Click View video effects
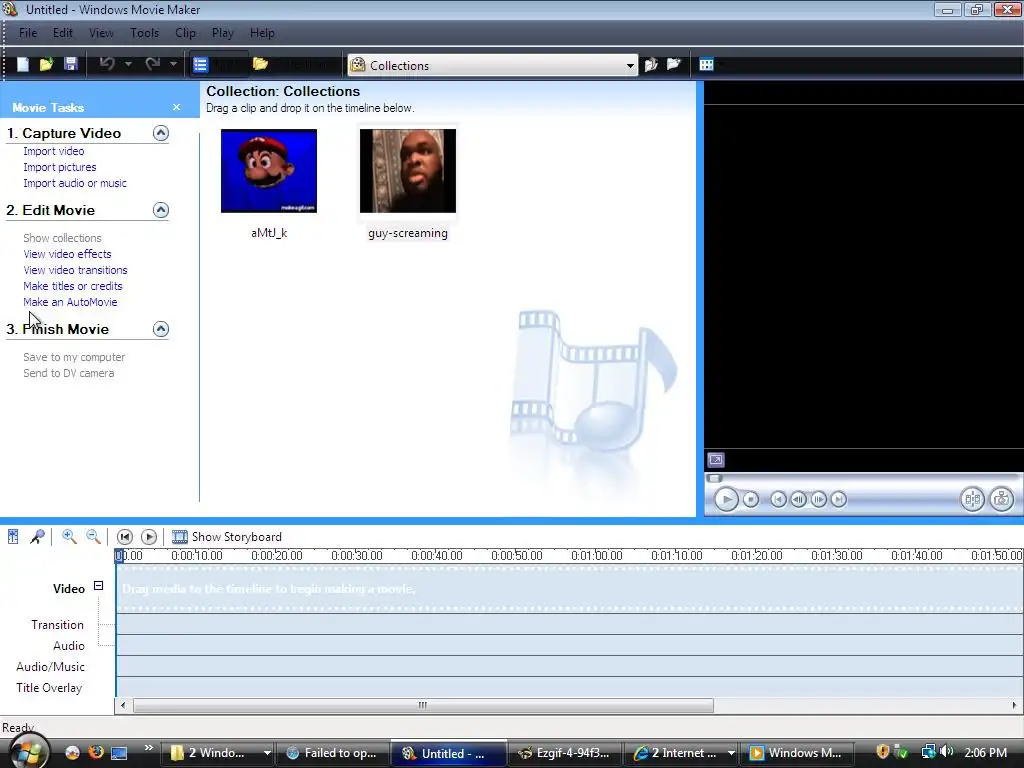1024x768 pixels. point(67,254)
